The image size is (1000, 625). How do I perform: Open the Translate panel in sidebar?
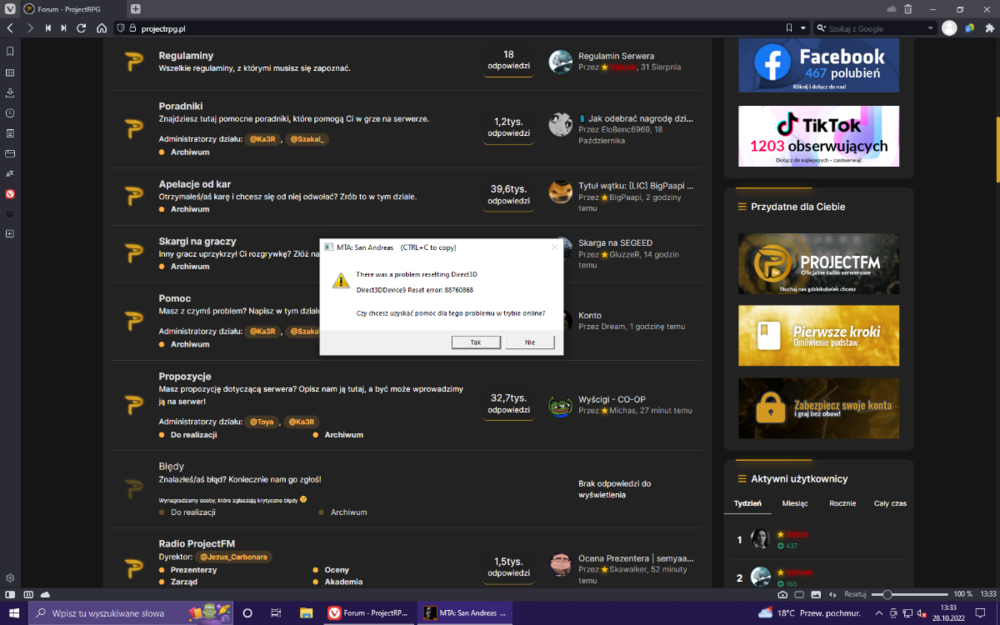[10, 173]
